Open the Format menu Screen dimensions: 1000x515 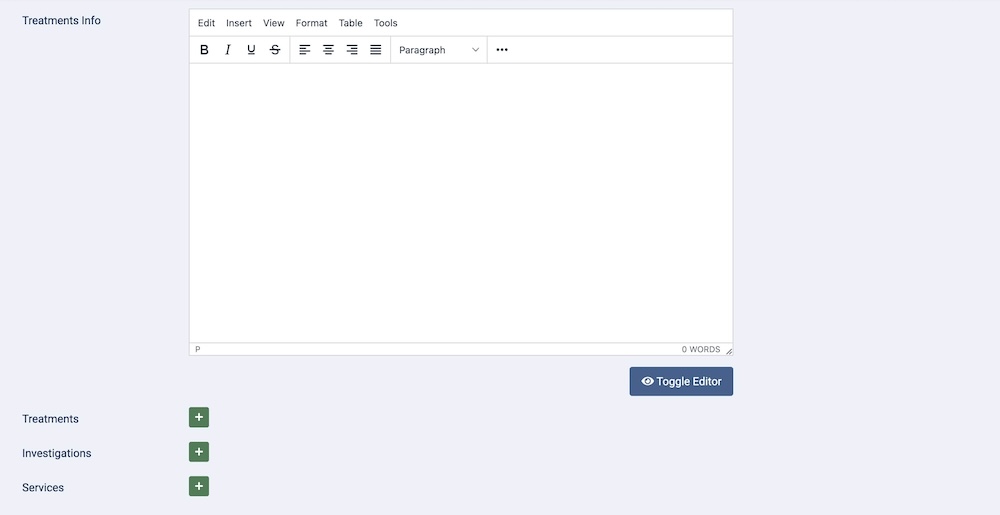311,23
